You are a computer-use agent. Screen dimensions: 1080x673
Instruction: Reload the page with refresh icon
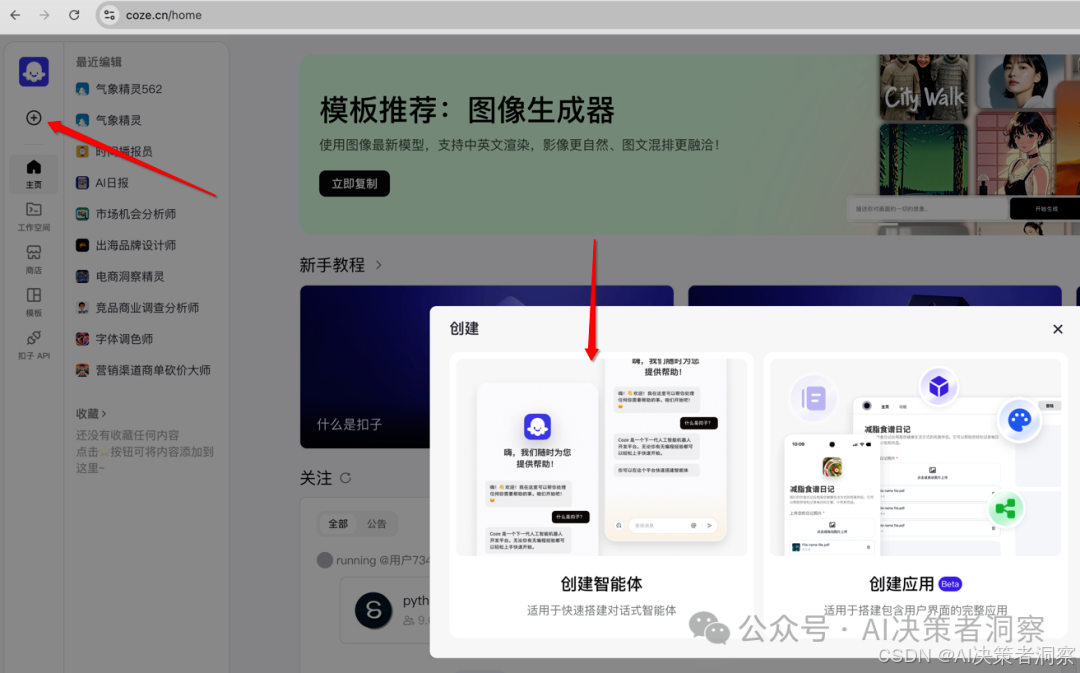coord(74,15)
